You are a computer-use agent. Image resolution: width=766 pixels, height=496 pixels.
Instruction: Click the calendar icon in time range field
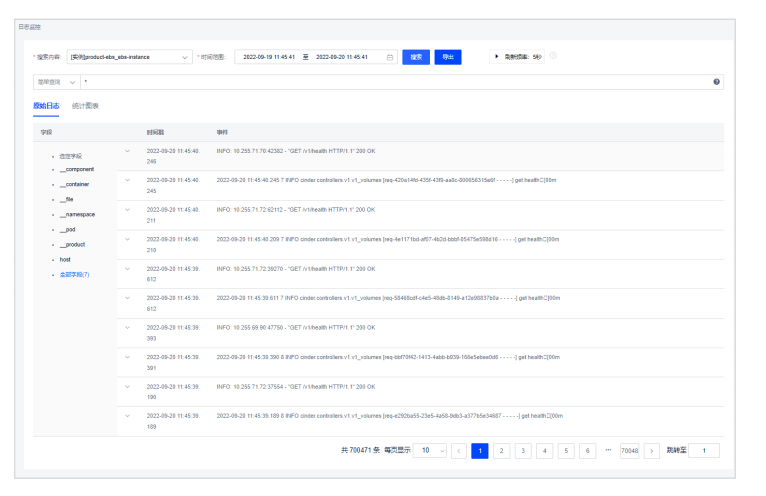390,57
